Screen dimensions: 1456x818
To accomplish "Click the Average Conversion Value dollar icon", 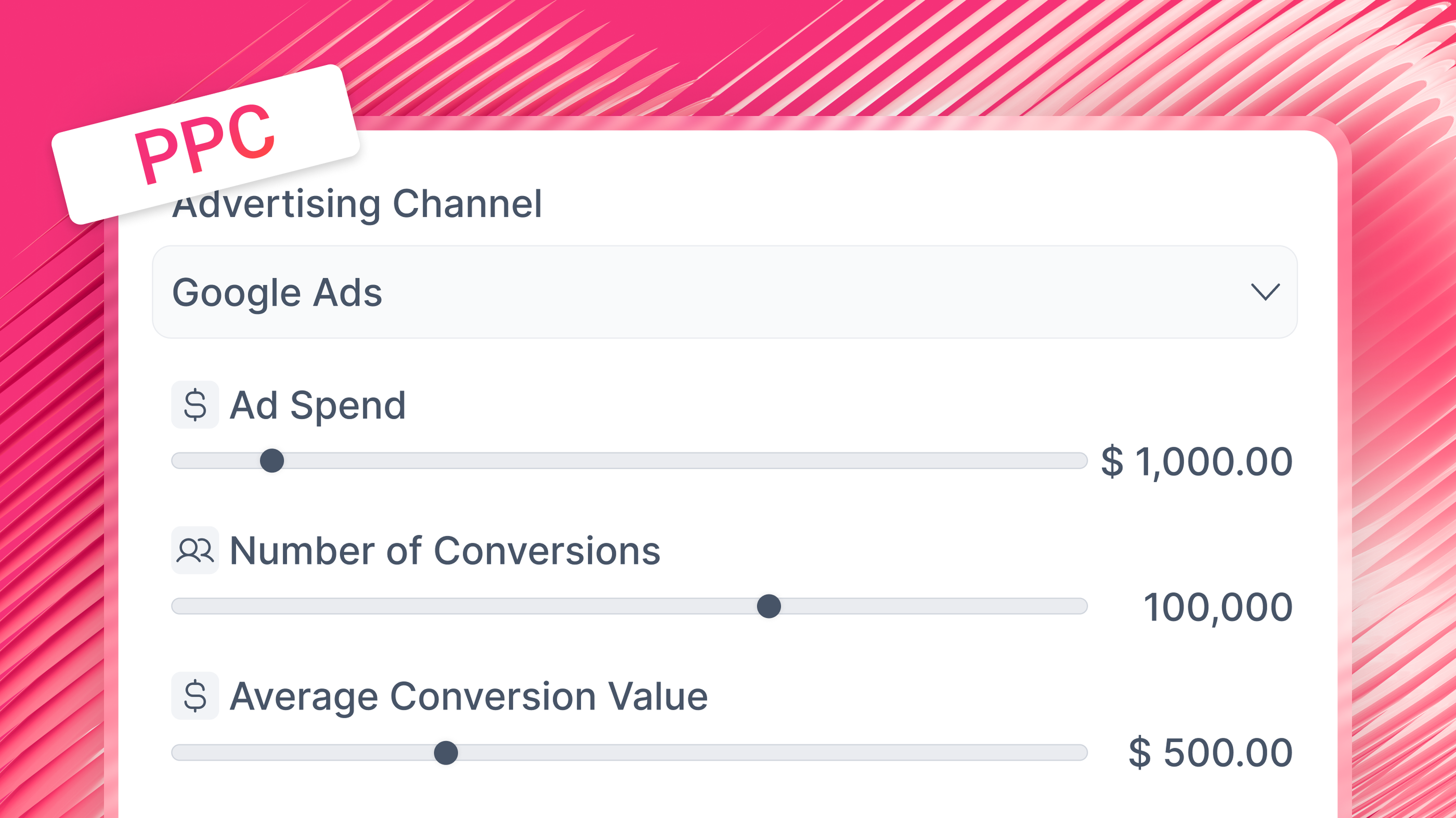I will [x=195, y=696].
